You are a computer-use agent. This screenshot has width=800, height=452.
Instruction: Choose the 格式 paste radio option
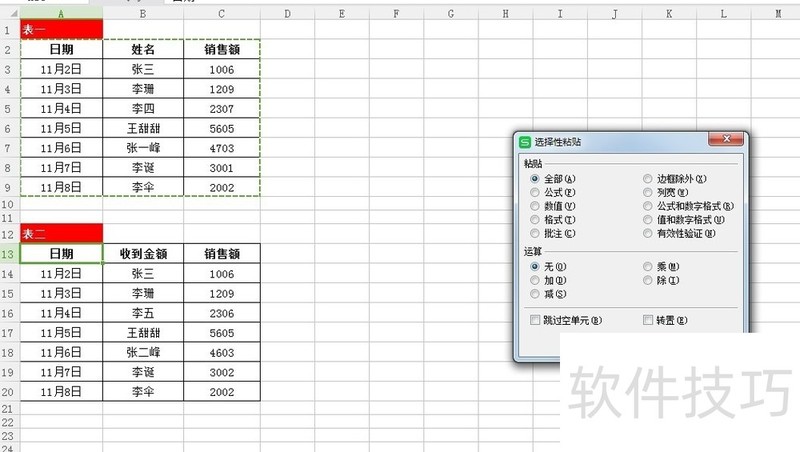pyautogui.click(x=536, y=219)
